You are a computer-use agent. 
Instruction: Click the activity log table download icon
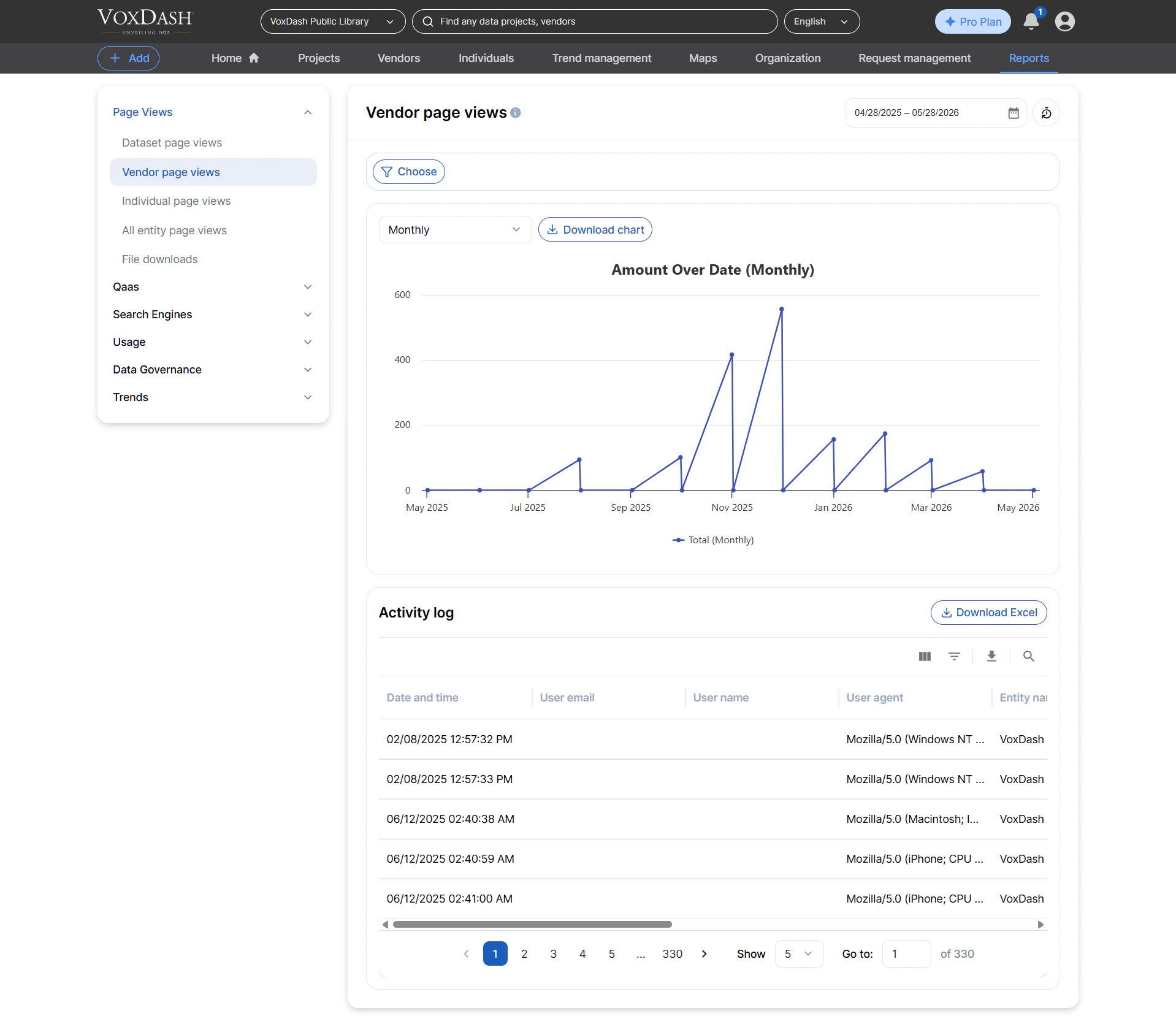tap(991, 656)
